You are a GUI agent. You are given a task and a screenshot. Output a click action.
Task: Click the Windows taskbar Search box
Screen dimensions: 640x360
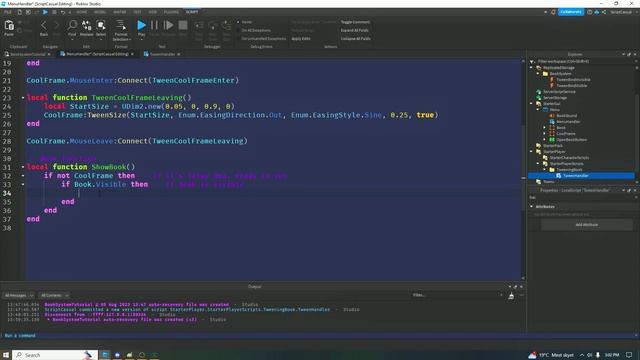55,355
